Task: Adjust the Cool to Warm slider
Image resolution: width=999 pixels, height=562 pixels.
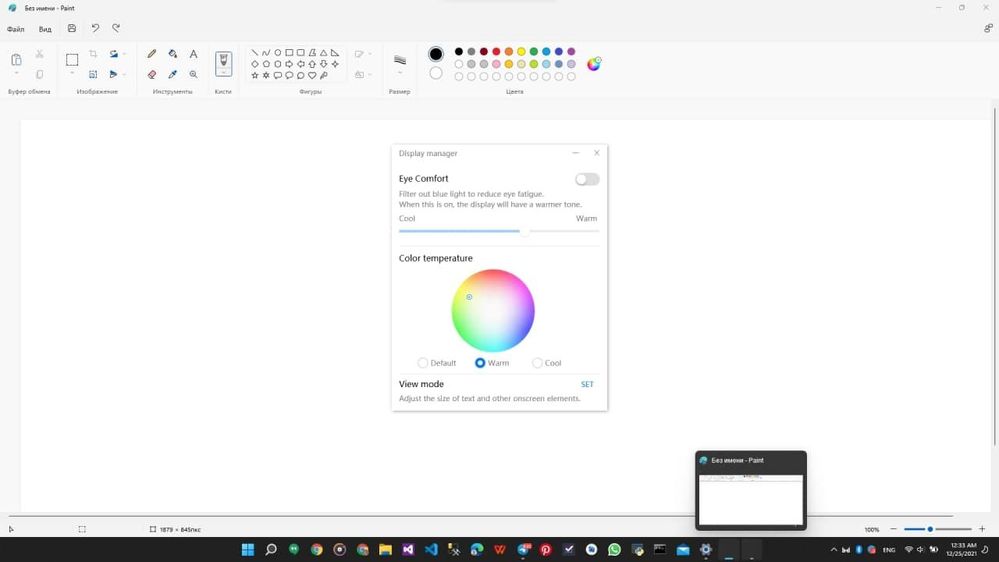Action: (499, 231)
